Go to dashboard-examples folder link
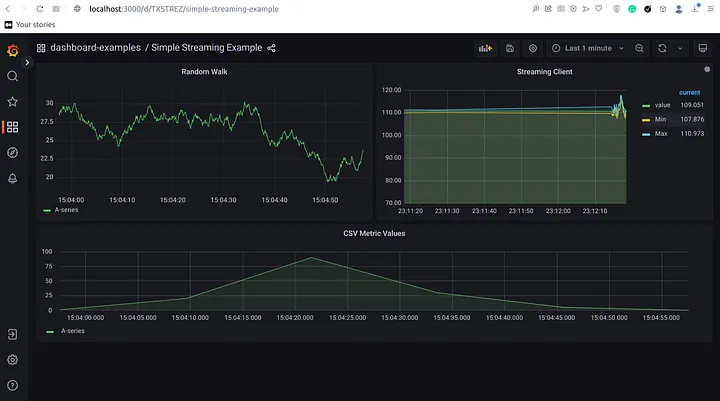720x401 pixels. (96, 48)
